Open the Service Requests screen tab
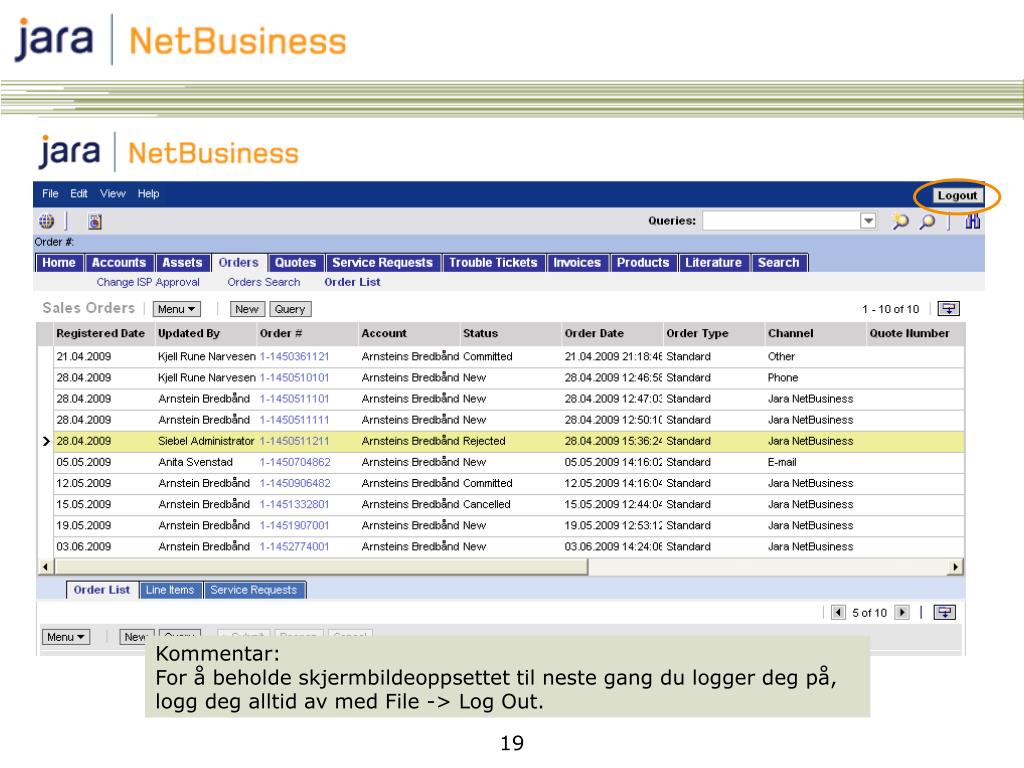1024x768 pixels. point(383,263)
